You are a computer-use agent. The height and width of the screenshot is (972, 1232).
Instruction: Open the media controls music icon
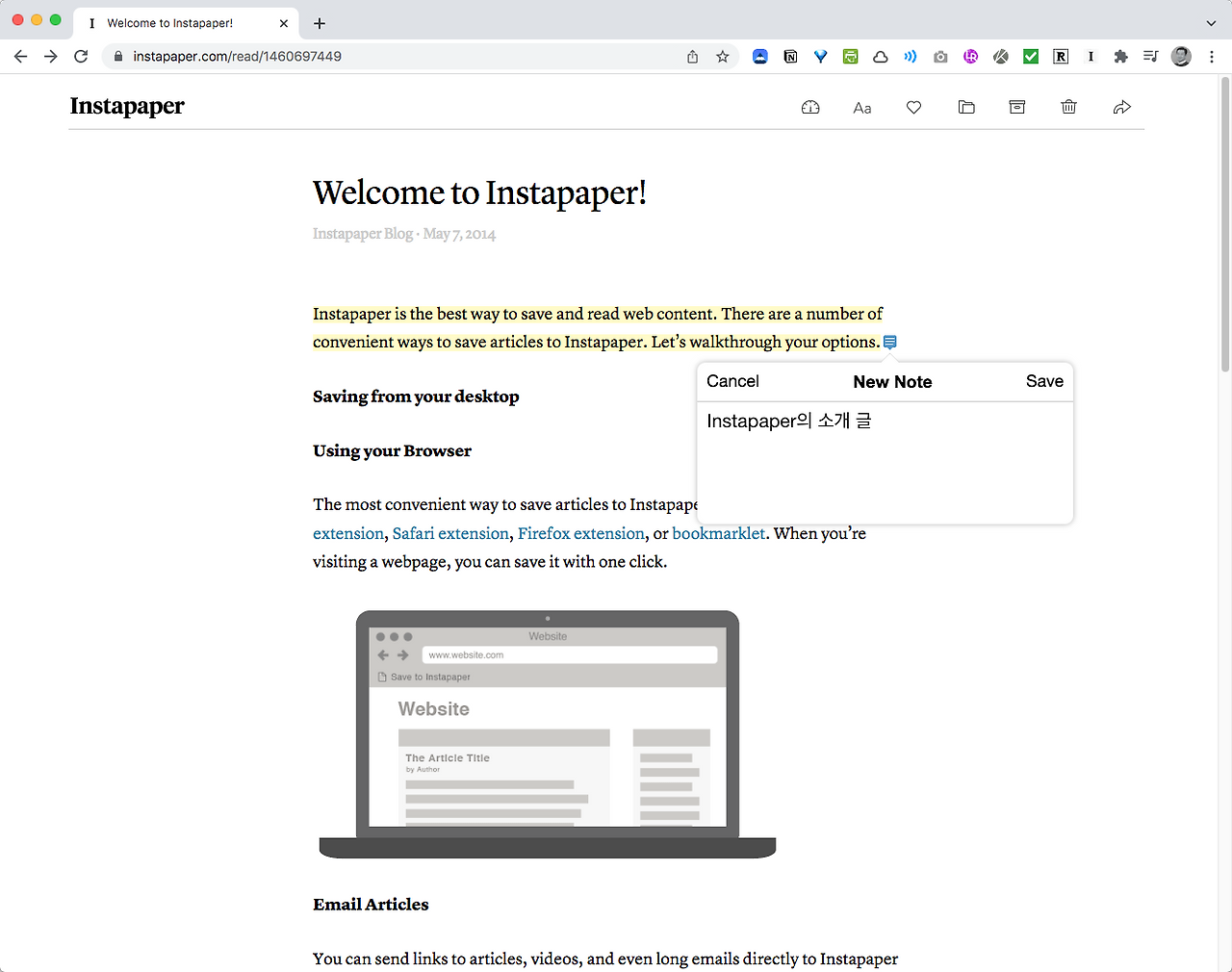(x=1150, y=57)
